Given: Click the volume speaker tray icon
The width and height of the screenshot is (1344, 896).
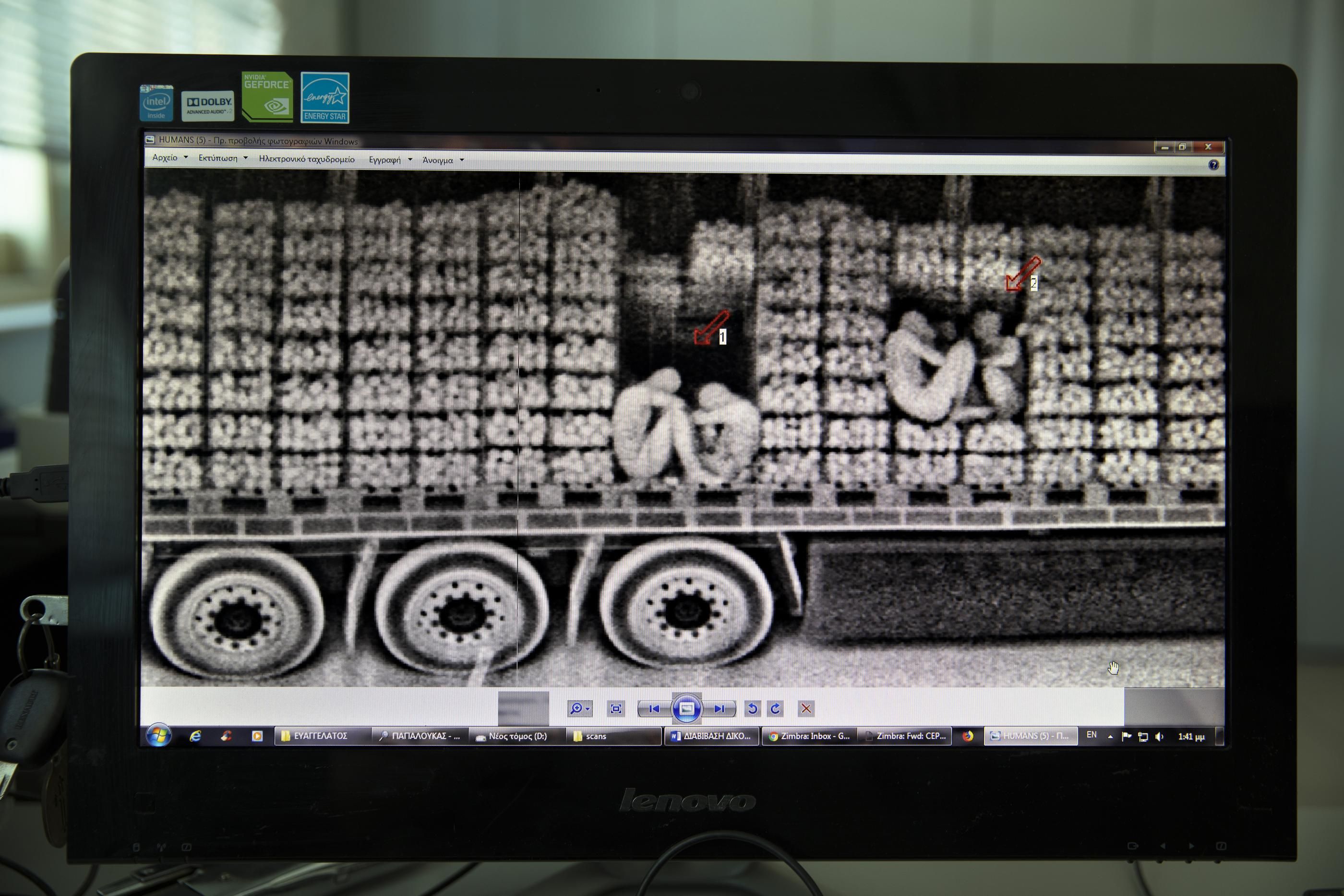Looking at the screenshot, I should (1159, 737).
